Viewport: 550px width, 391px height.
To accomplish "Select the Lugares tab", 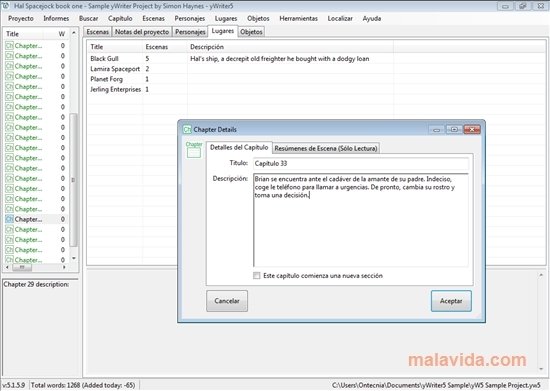I will pos(223,31).
